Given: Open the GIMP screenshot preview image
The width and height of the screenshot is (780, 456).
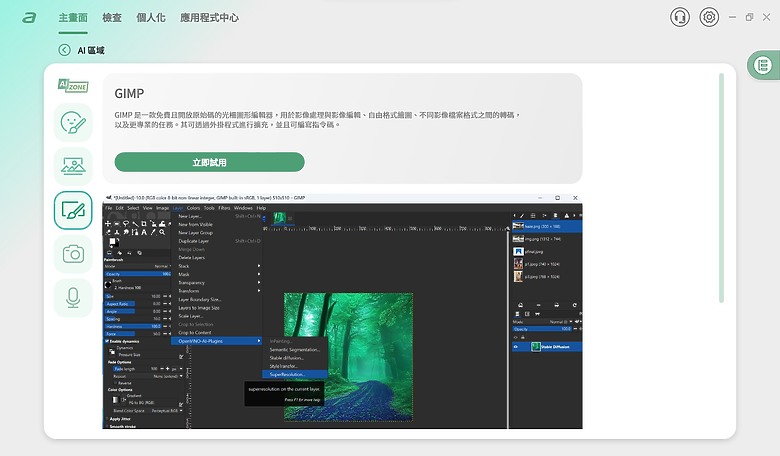Looking at the screenshot, I should pos(343,311).
